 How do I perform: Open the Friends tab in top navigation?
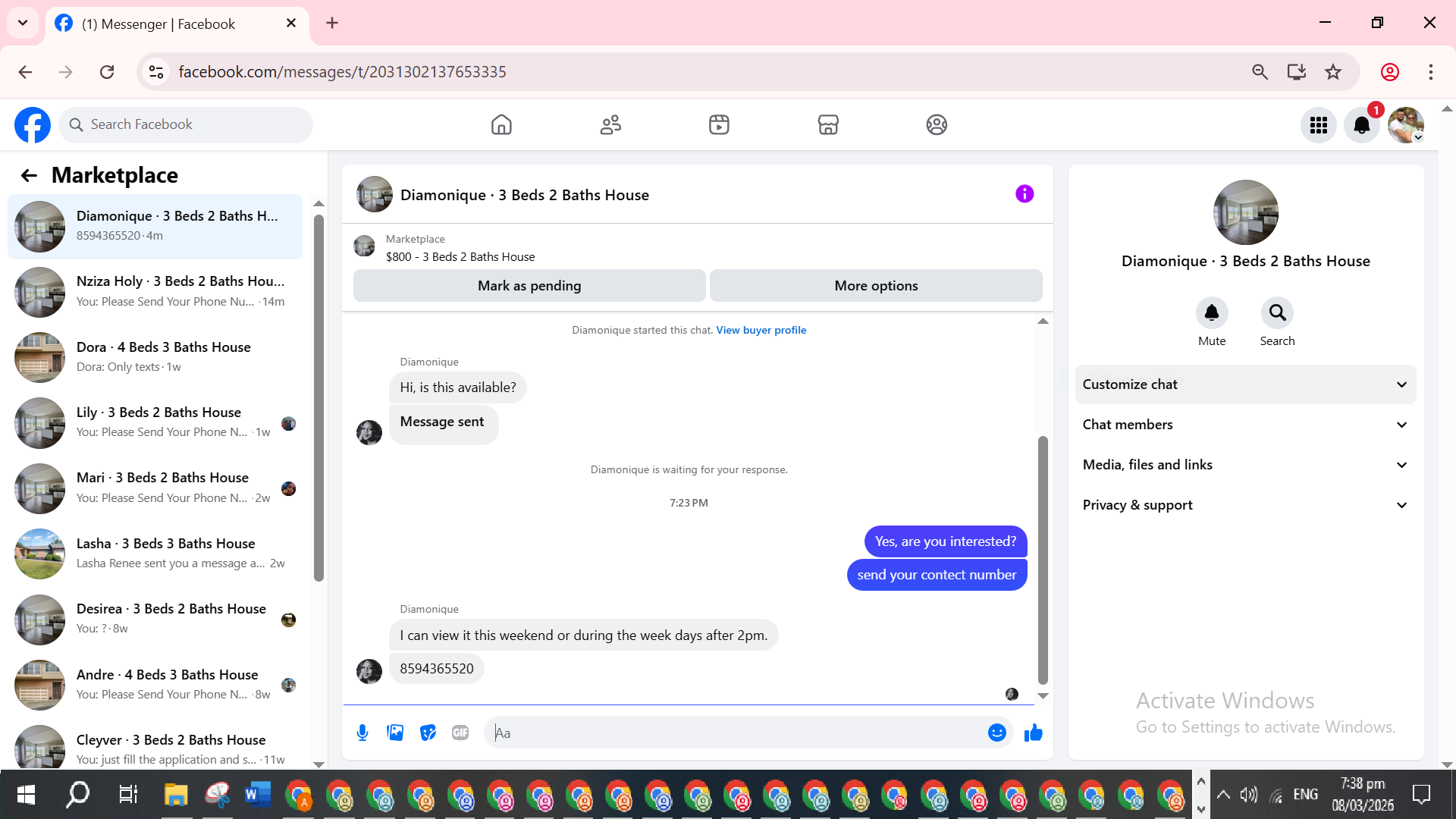[610, 125]
